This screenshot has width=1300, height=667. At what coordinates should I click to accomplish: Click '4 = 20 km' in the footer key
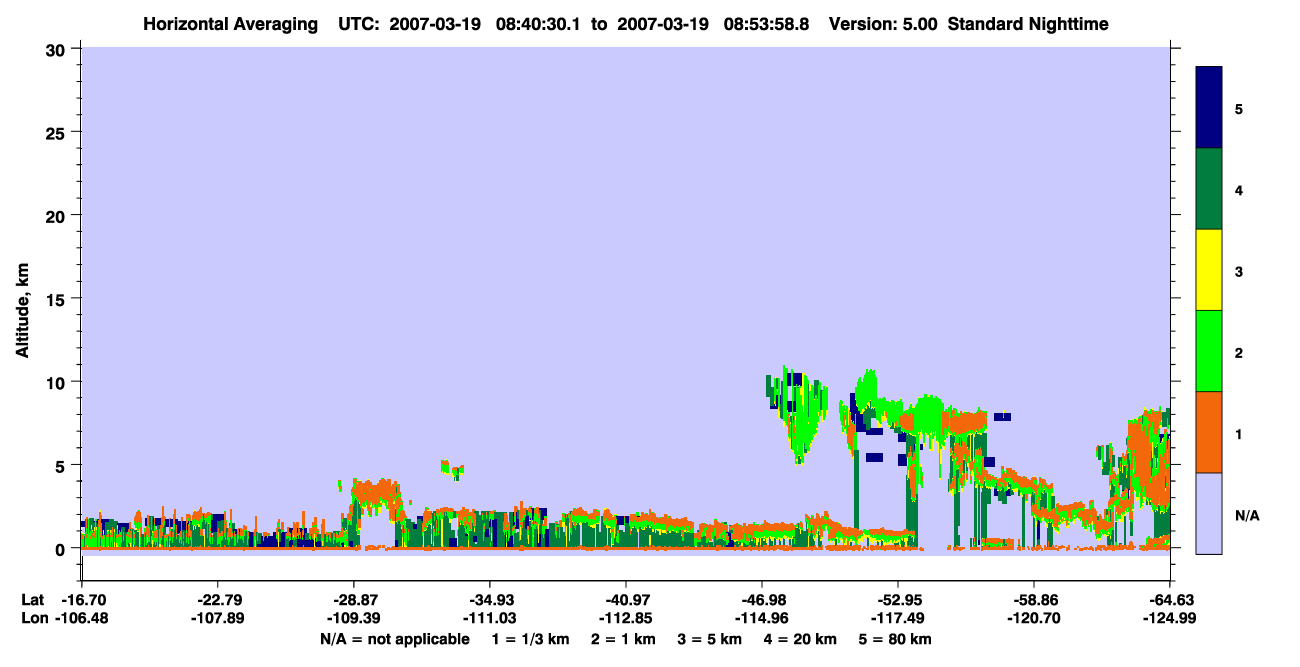coord(801,639)
